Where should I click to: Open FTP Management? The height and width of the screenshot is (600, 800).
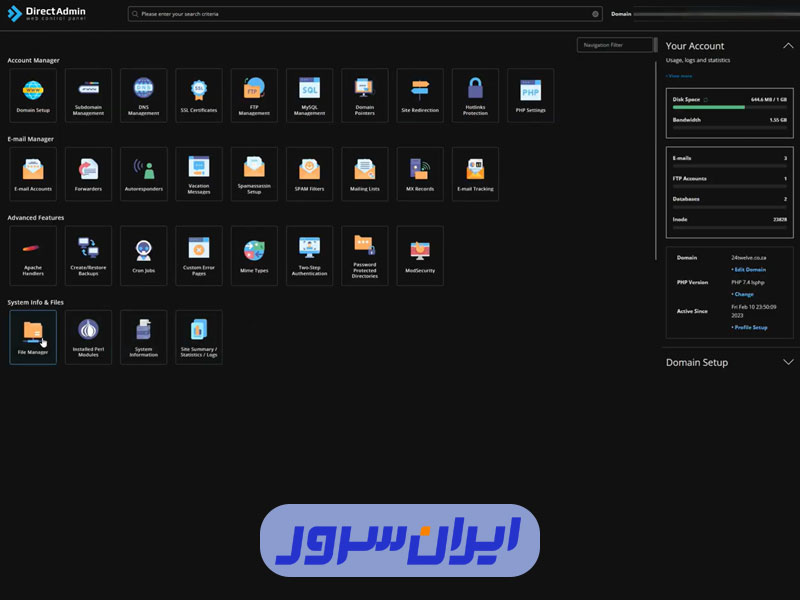point(254,94)
